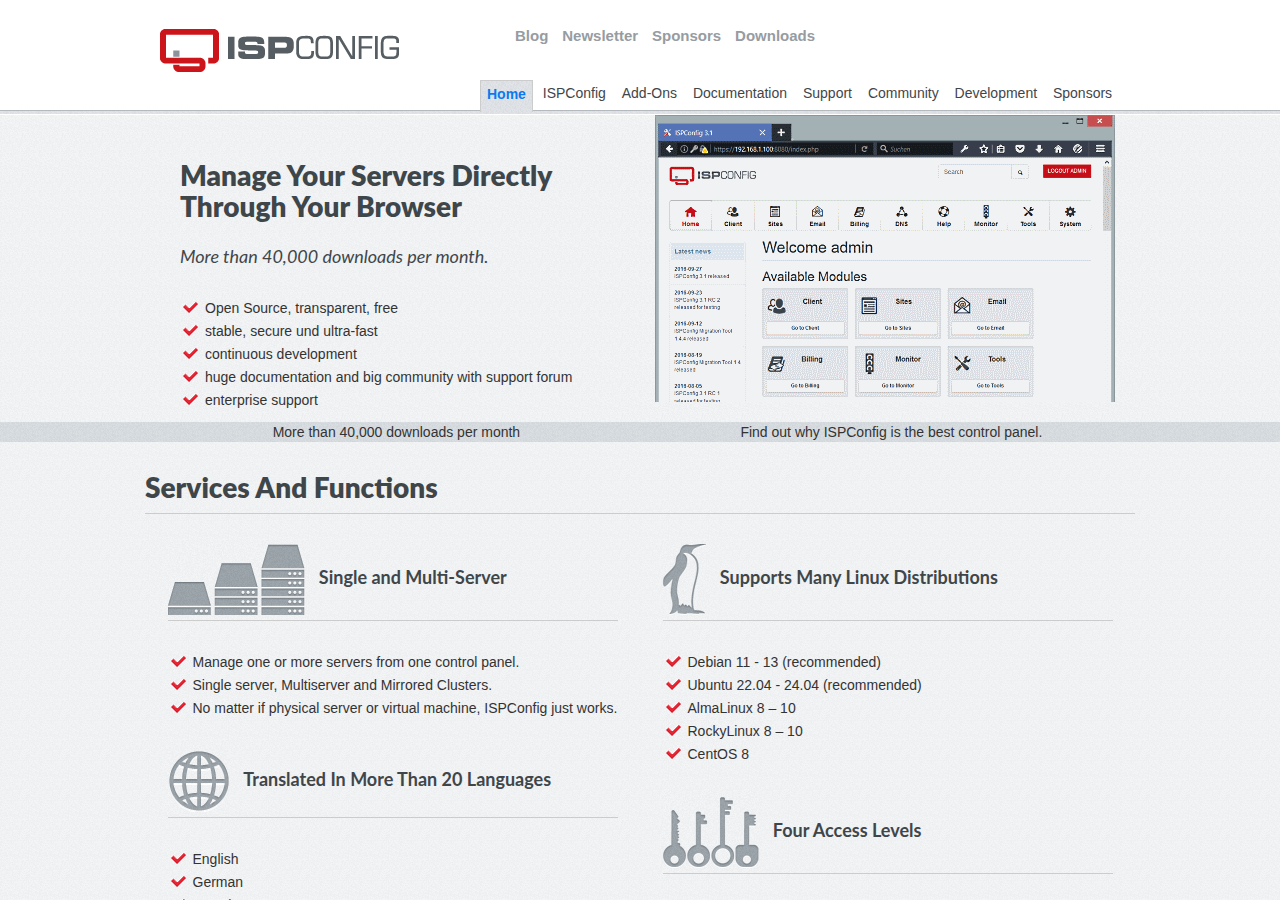Click 'Manage one or more servers' bullet
Screen dimensions: 1280x900
(356, 662)
